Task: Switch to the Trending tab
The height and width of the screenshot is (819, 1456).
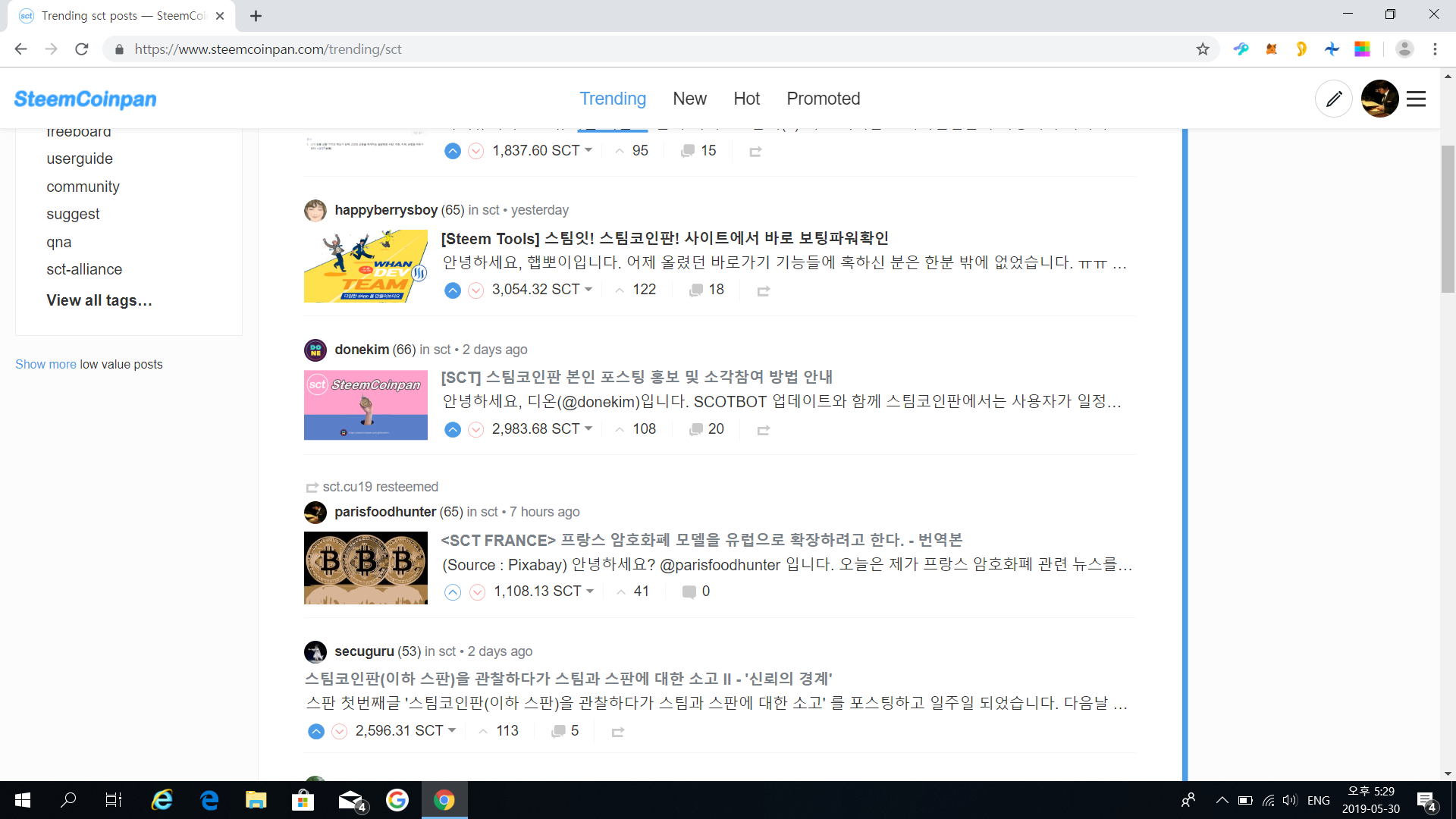Action: point(613,99)
